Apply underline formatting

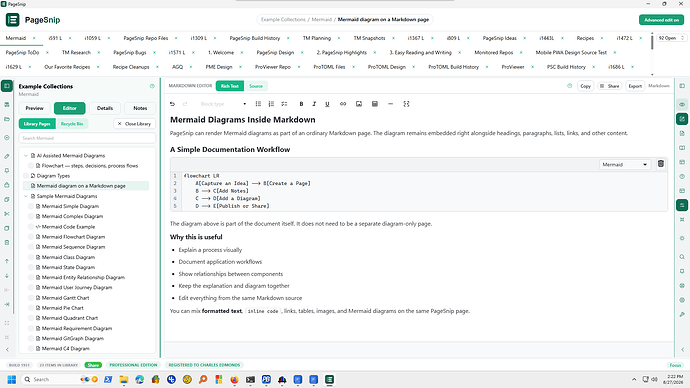tap(327, 104)
